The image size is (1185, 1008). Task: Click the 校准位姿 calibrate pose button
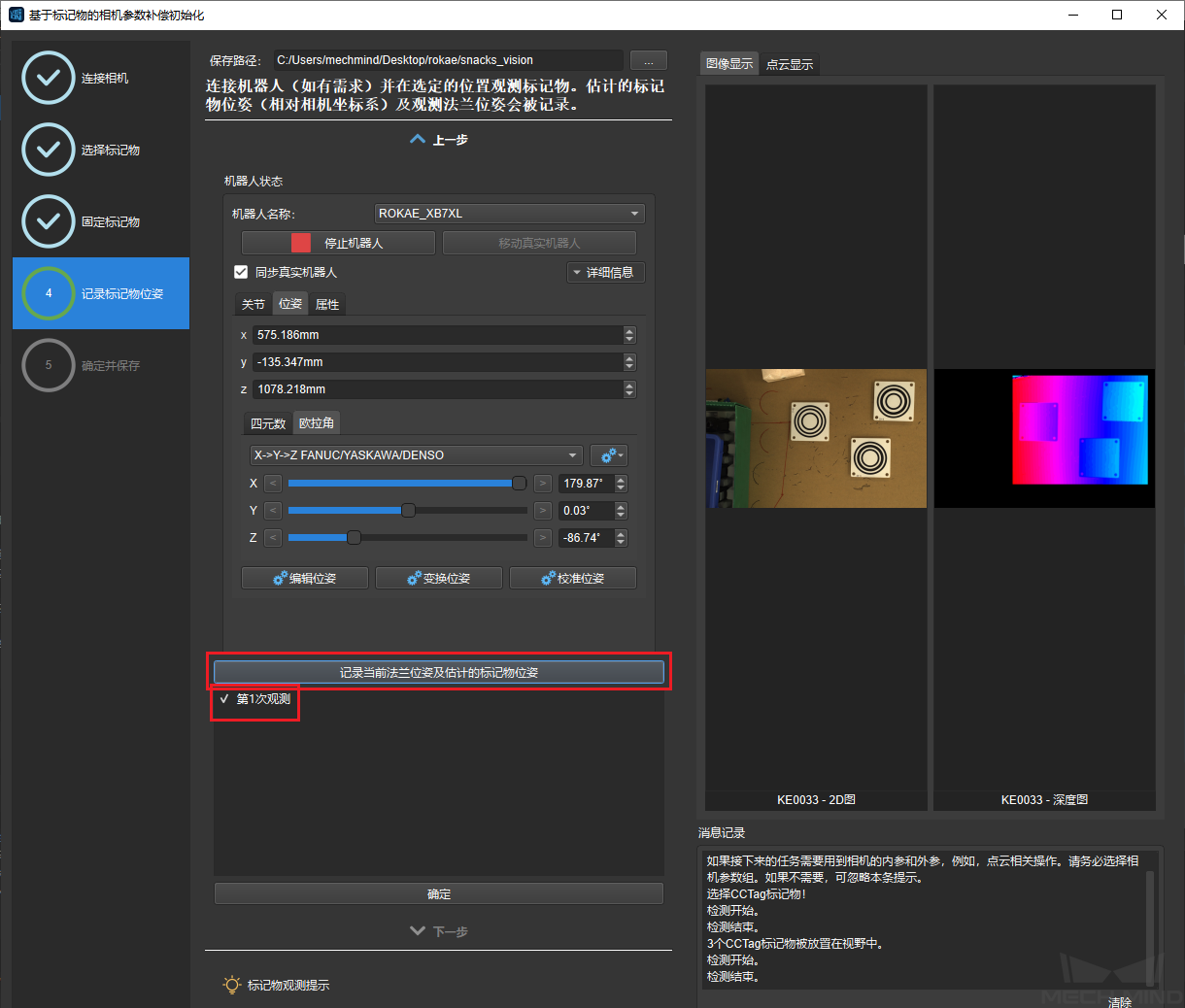[x=572, y=578]
